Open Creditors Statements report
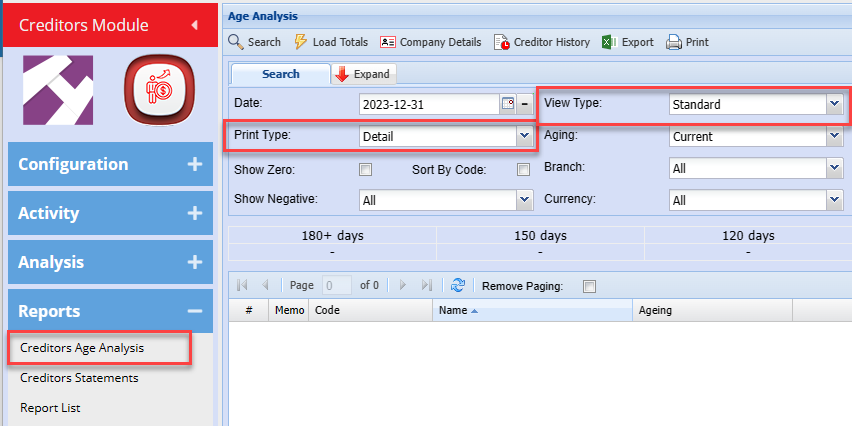Screen dimensions: 852x426 coord(79,378)
